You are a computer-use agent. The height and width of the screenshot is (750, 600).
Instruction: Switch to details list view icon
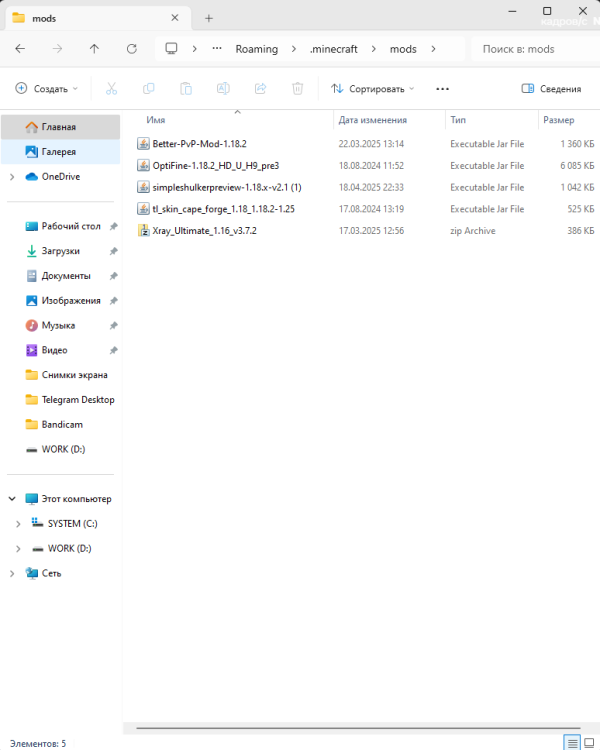572,743
